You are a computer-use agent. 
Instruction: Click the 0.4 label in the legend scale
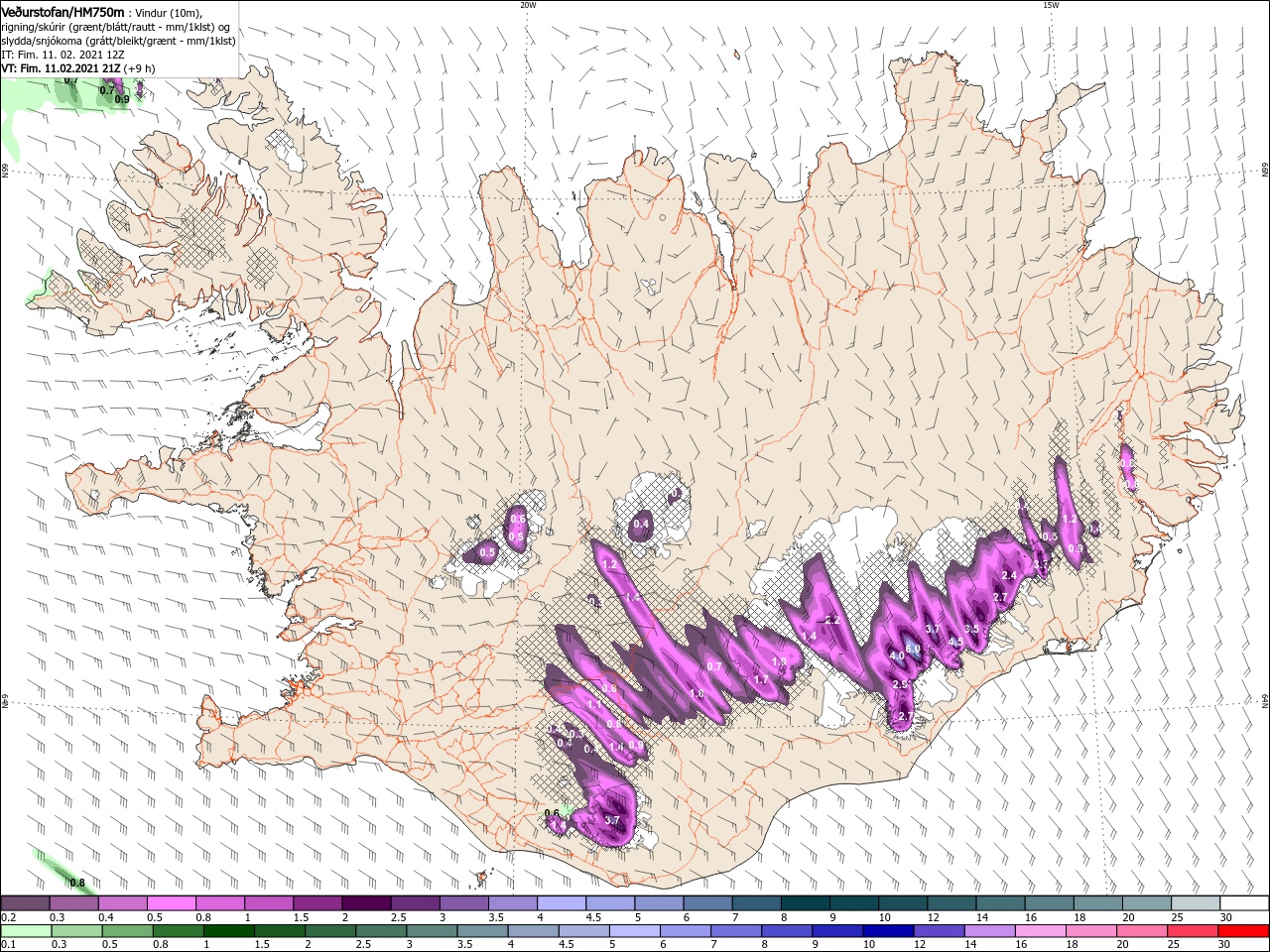point(105,917)
